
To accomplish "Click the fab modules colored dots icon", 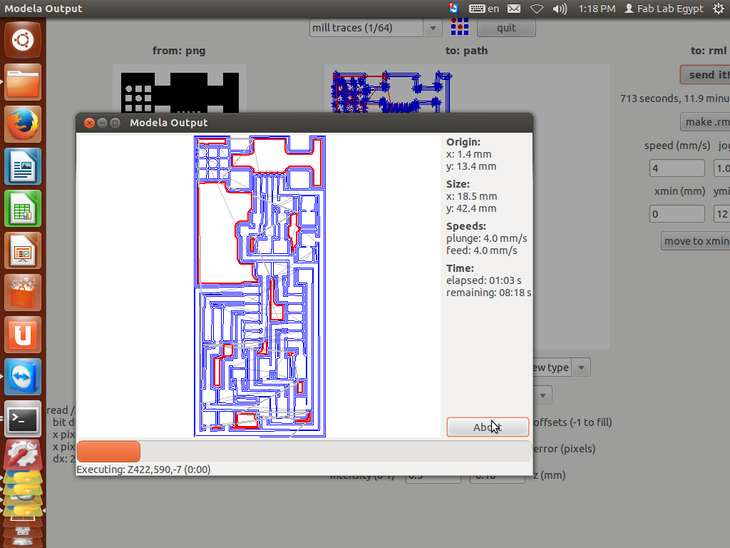I will (x=460, y=27).
